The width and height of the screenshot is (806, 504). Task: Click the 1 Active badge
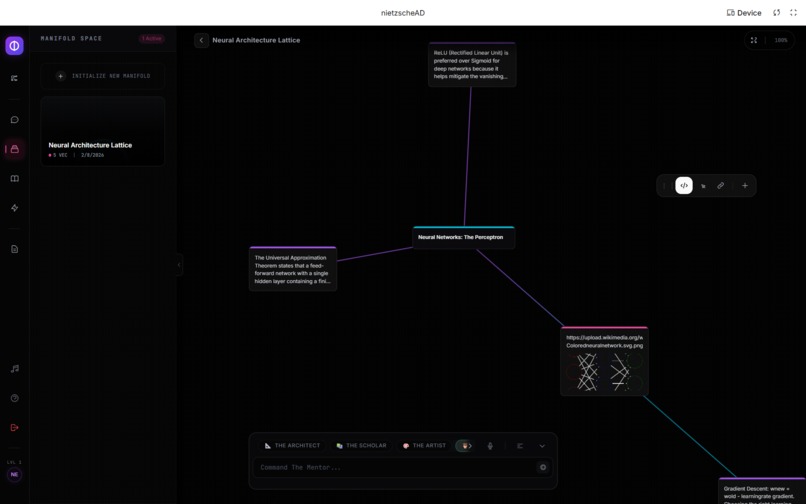pos(152,39)
